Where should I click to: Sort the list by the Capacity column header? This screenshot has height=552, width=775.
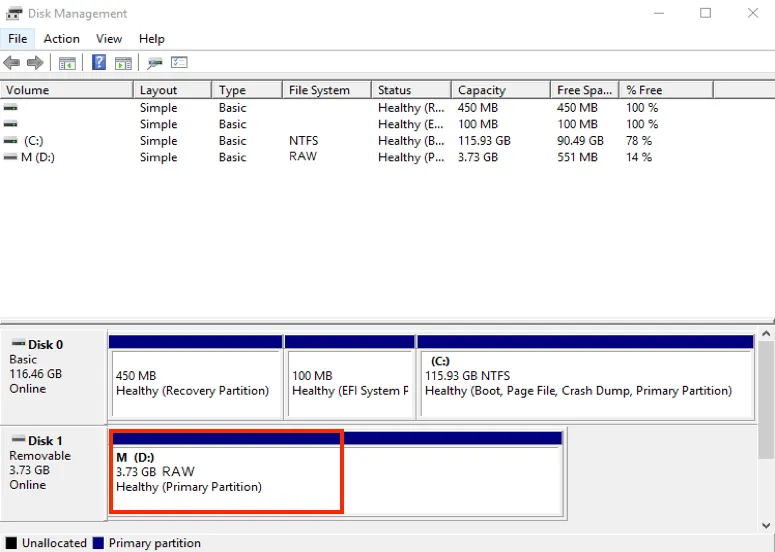pyautogui.click(x=500, y=90)
